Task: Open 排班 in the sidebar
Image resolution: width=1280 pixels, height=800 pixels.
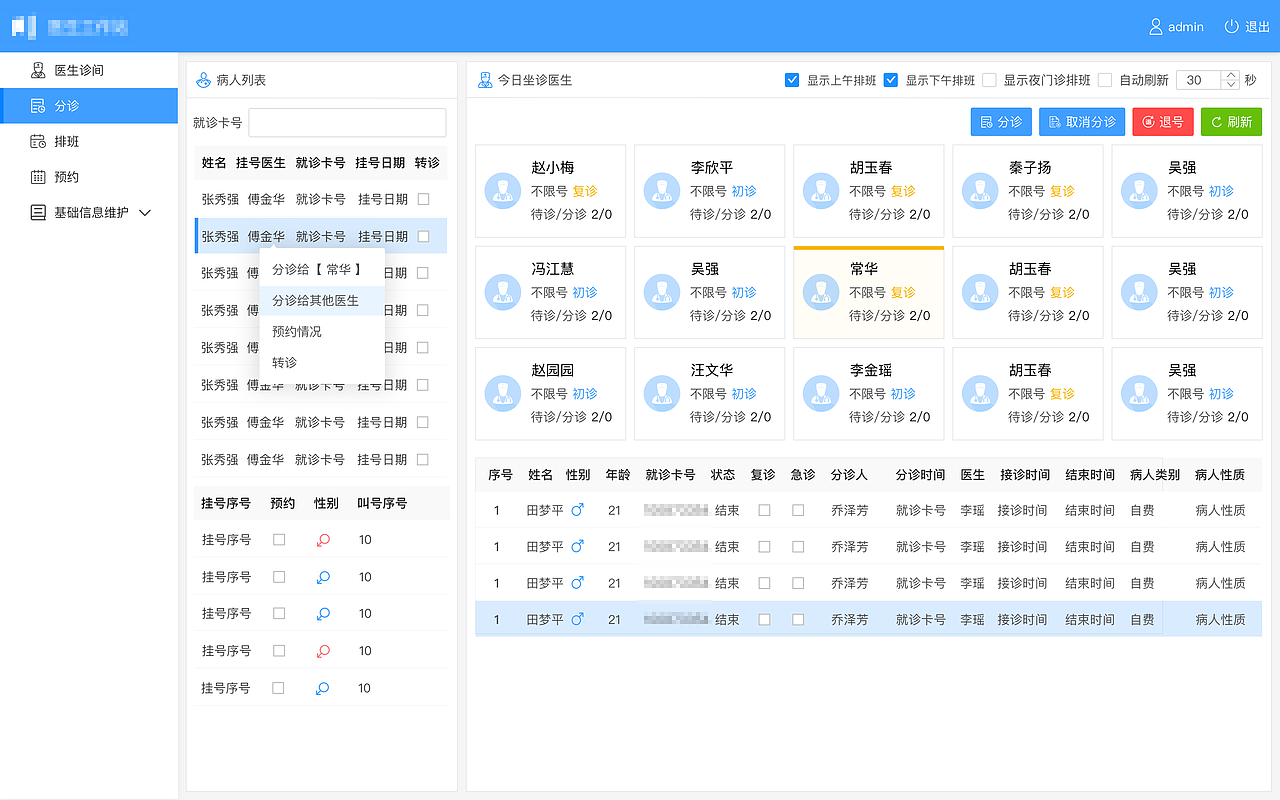Action: (89, 141)
